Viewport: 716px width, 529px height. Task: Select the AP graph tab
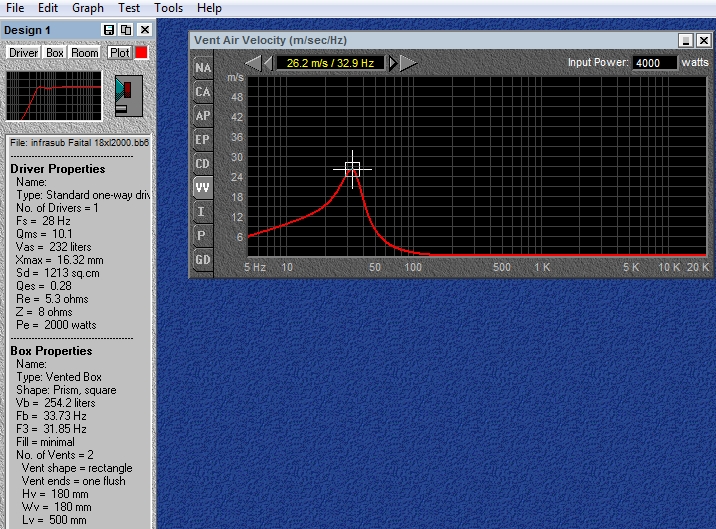[203, 116]
